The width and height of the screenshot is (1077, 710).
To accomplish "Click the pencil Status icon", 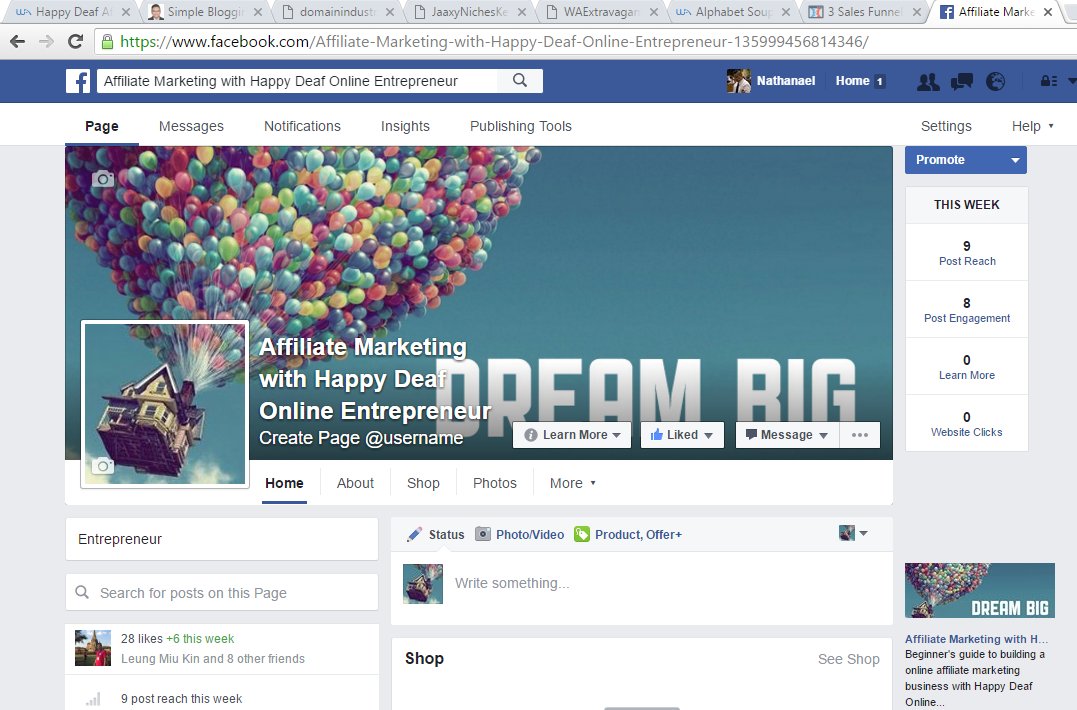I will [x=414, y=534].
